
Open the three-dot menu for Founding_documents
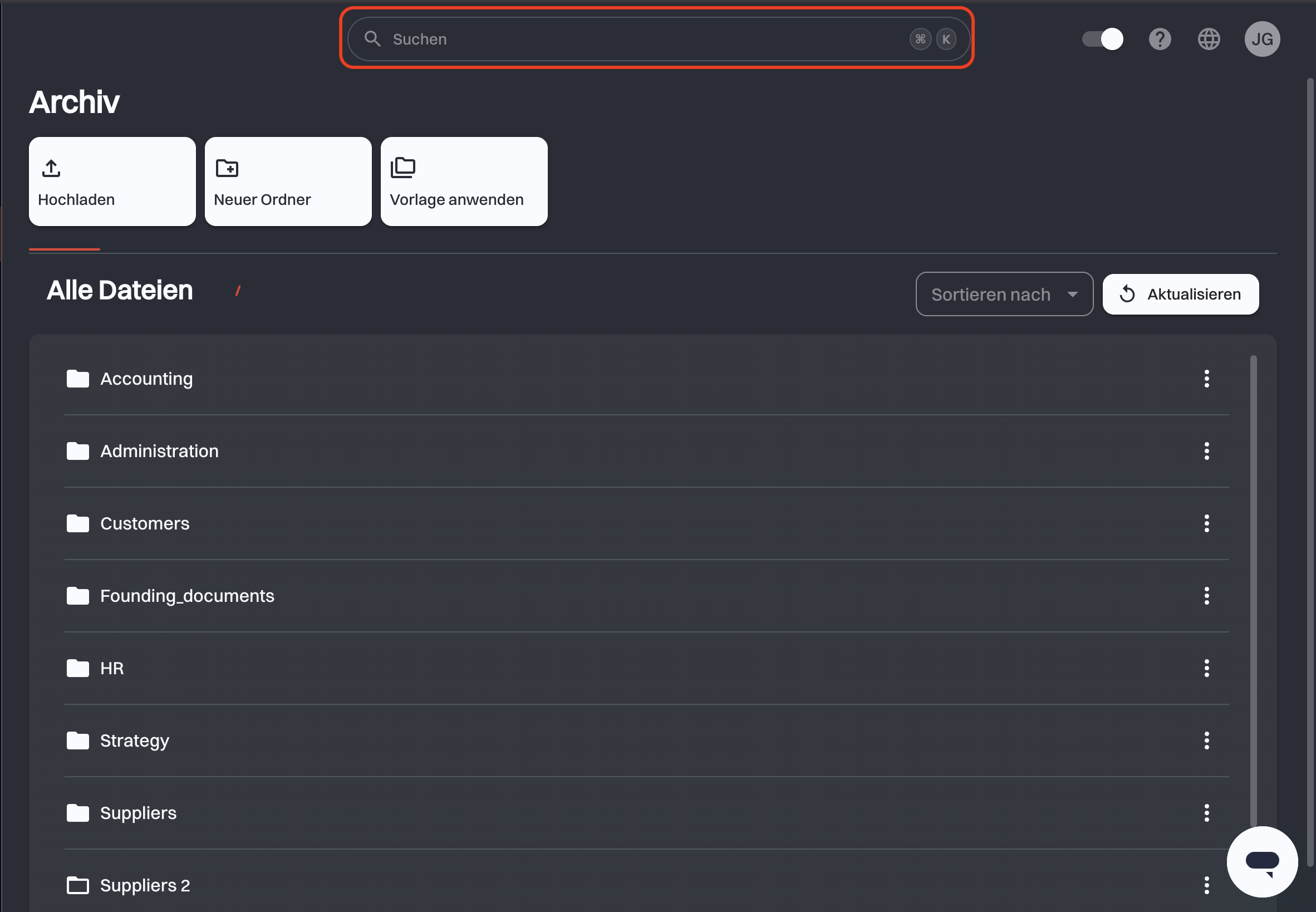click(1207, 596)
